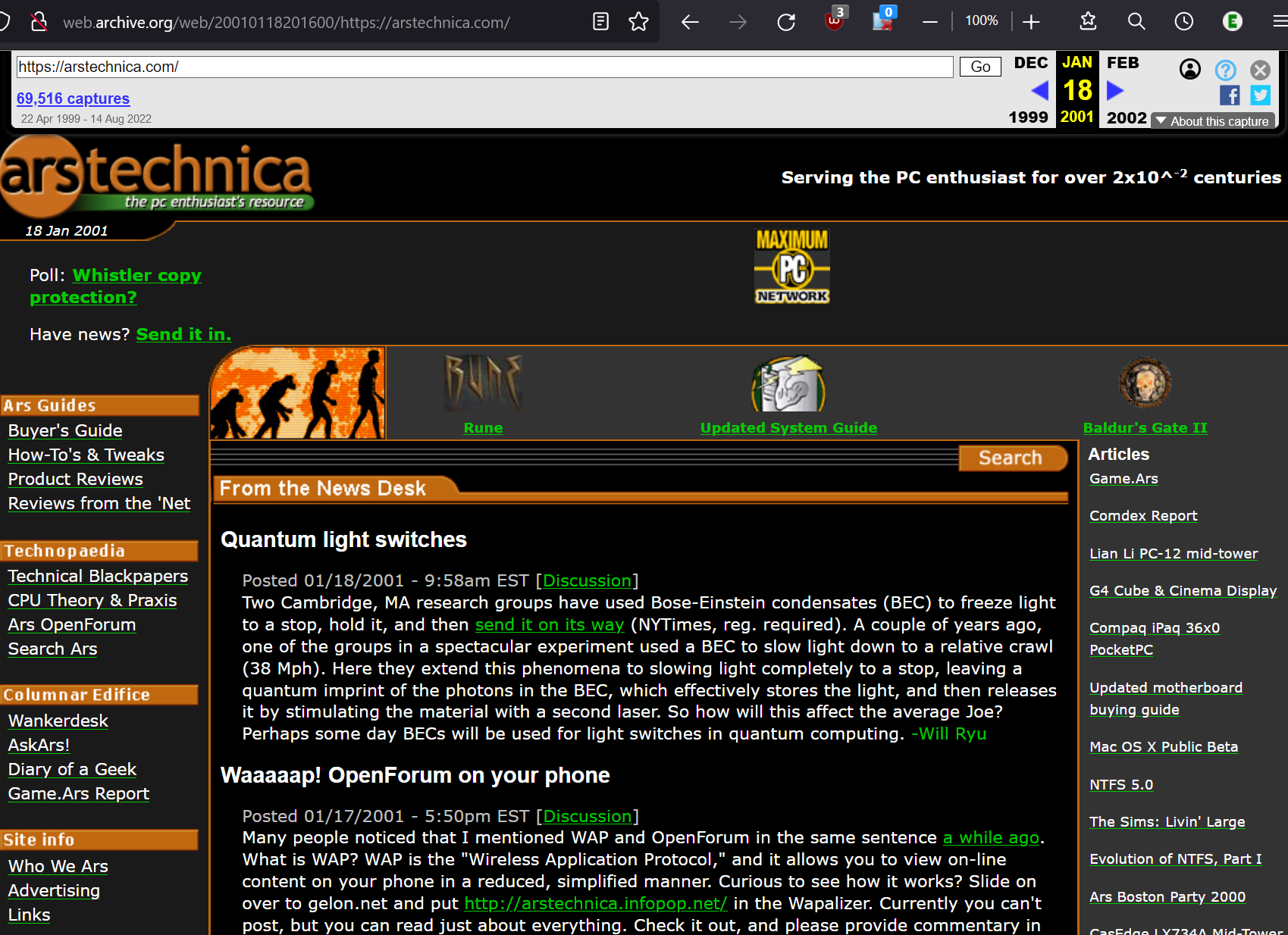Select the FEB month in timeline
1288x935 pixels.
pos(1123,63)
